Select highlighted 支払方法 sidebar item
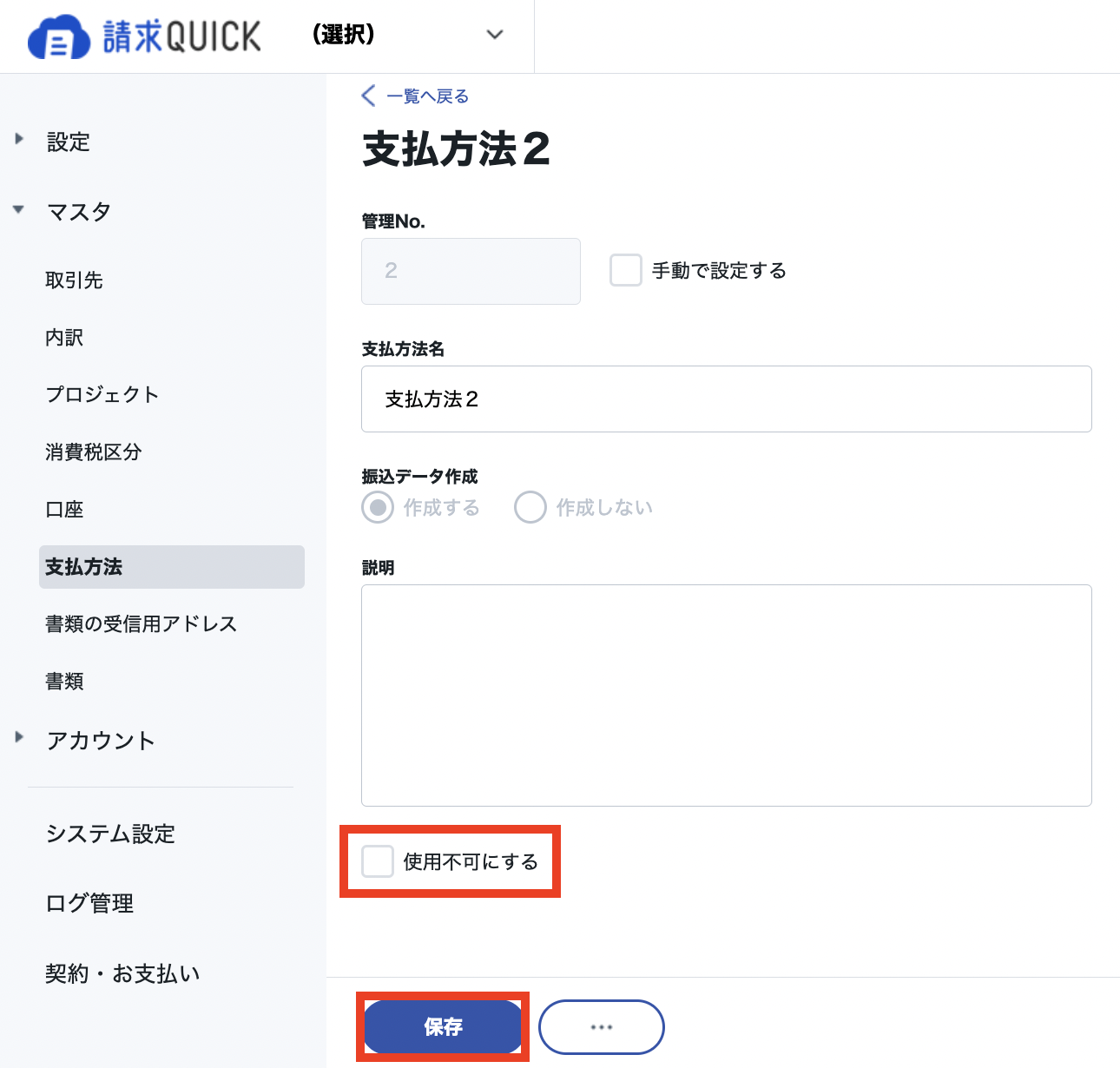1120x1068 pixels. 172,567
